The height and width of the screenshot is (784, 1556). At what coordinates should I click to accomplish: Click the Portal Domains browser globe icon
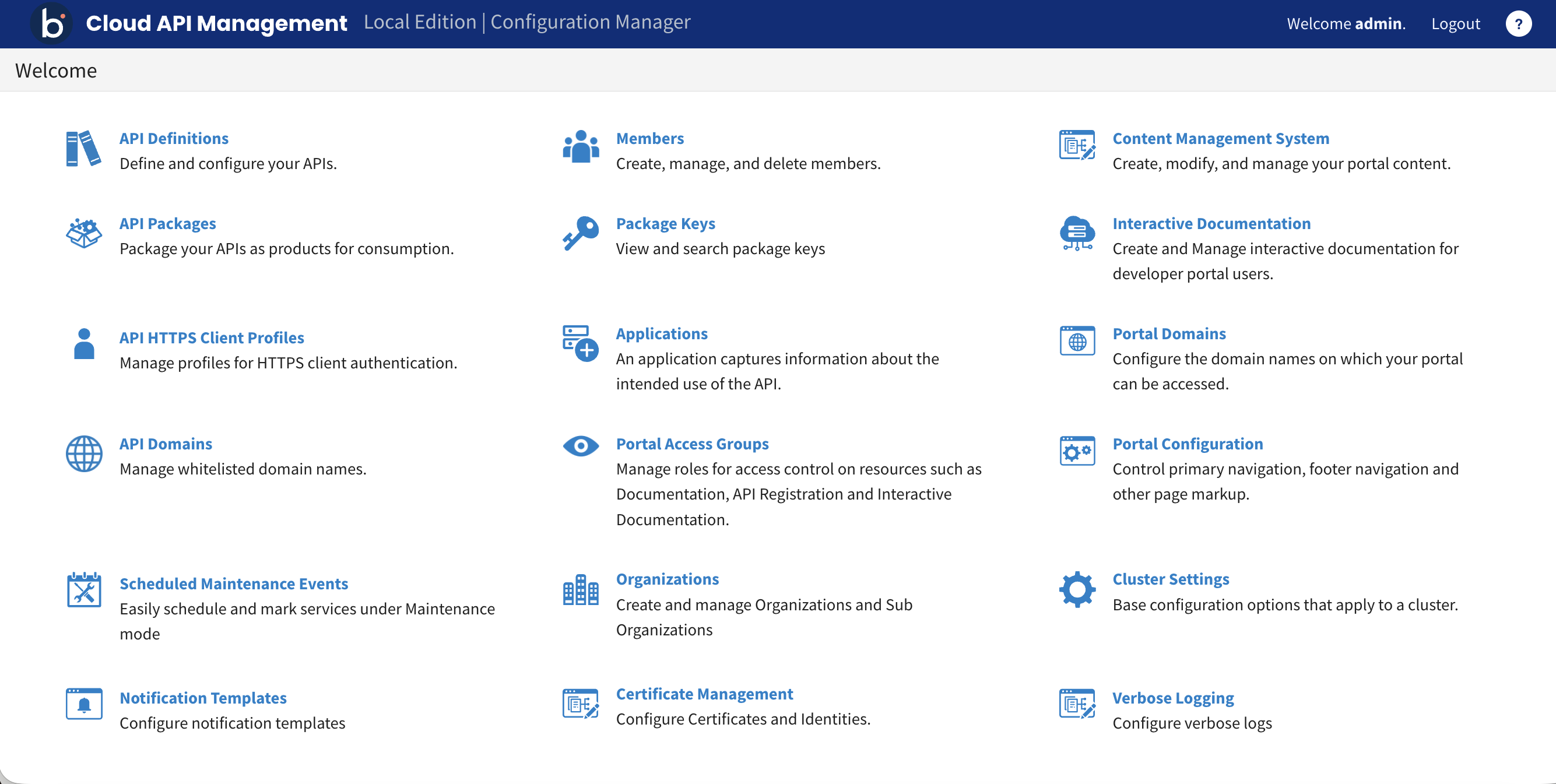(1077, 340)
